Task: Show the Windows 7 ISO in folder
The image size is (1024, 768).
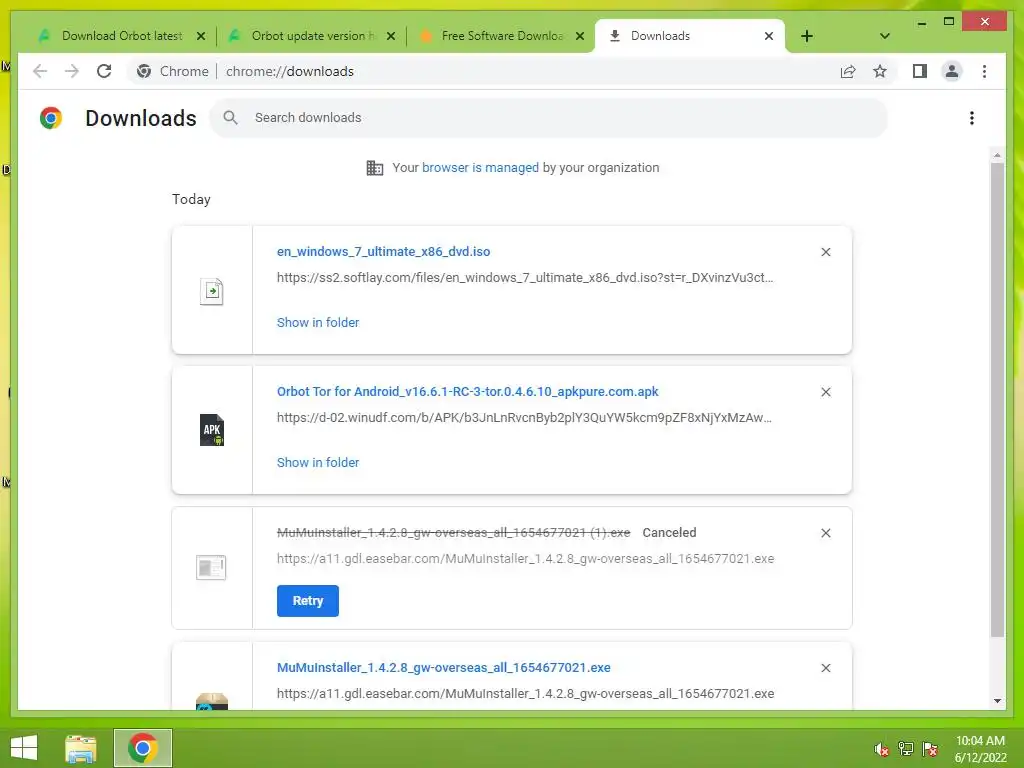Action: click(317, 323)
